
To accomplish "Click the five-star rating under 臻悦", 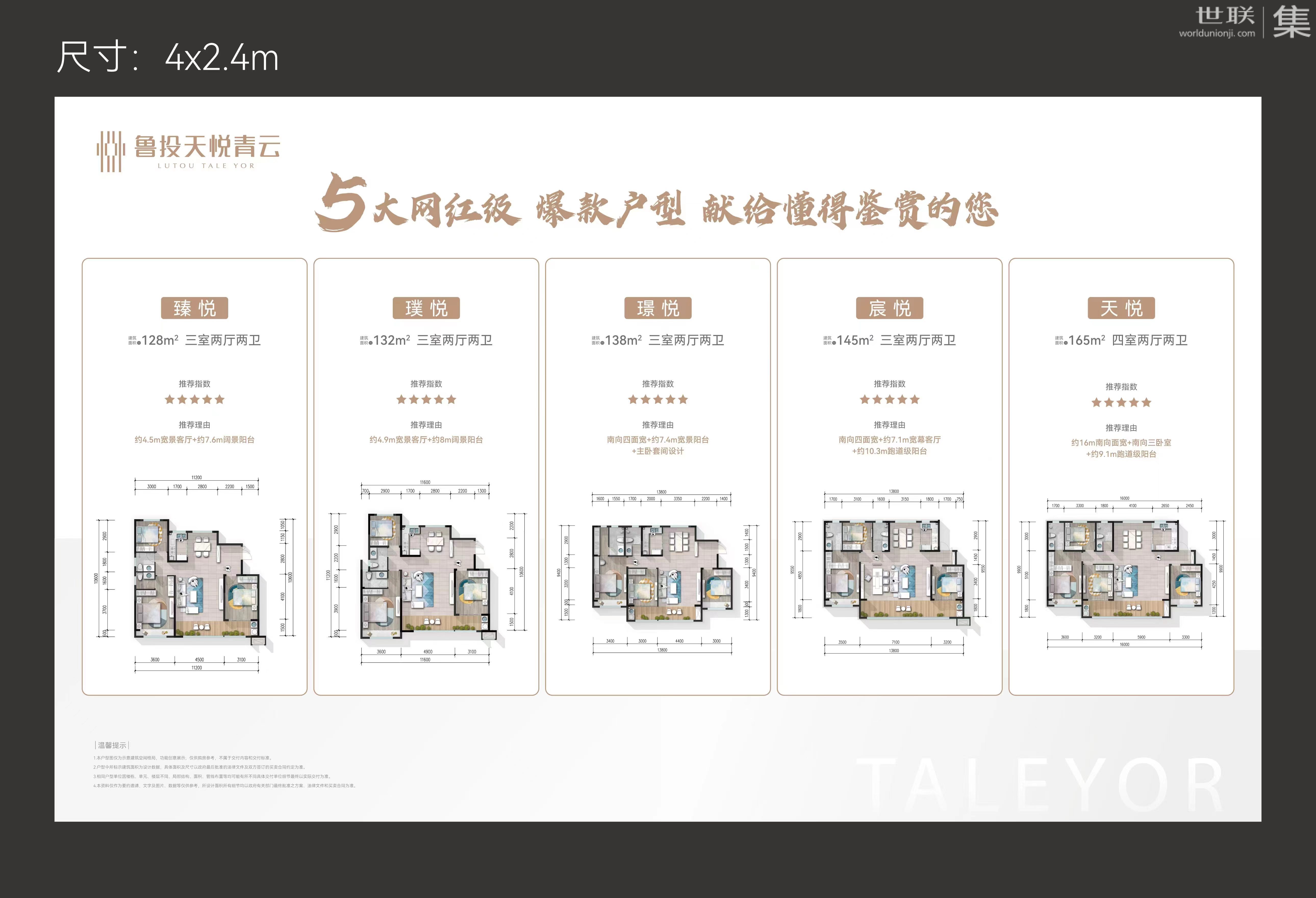I will click(194, 400).
